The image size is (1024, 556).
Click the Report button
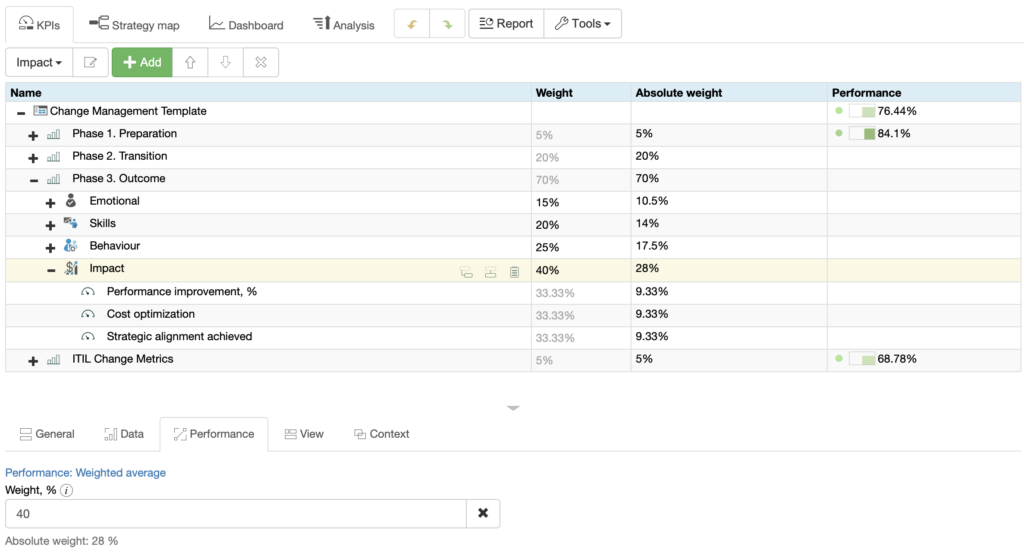(506, 24)
